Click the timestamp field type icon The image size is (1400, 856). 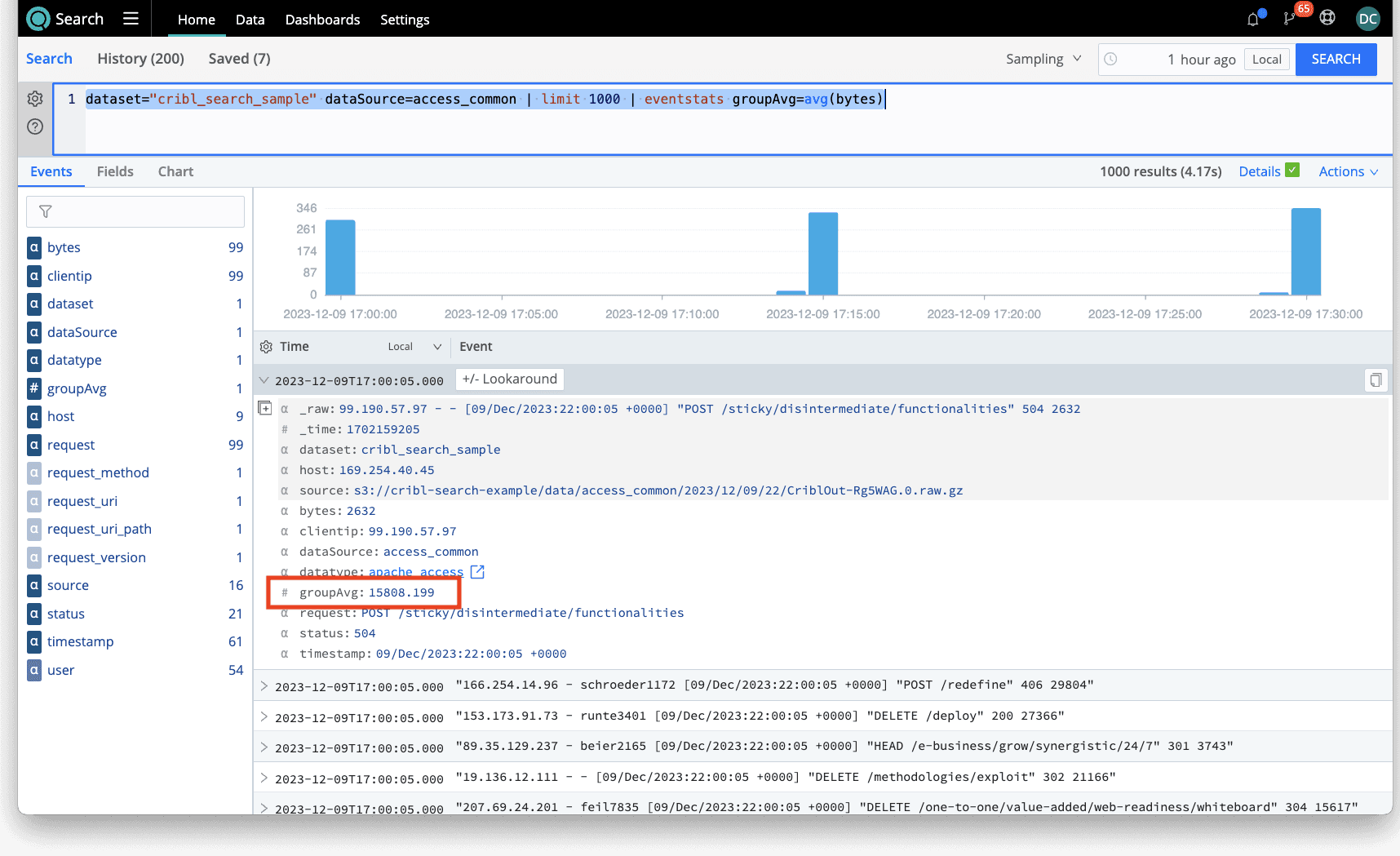pos(34,641)
